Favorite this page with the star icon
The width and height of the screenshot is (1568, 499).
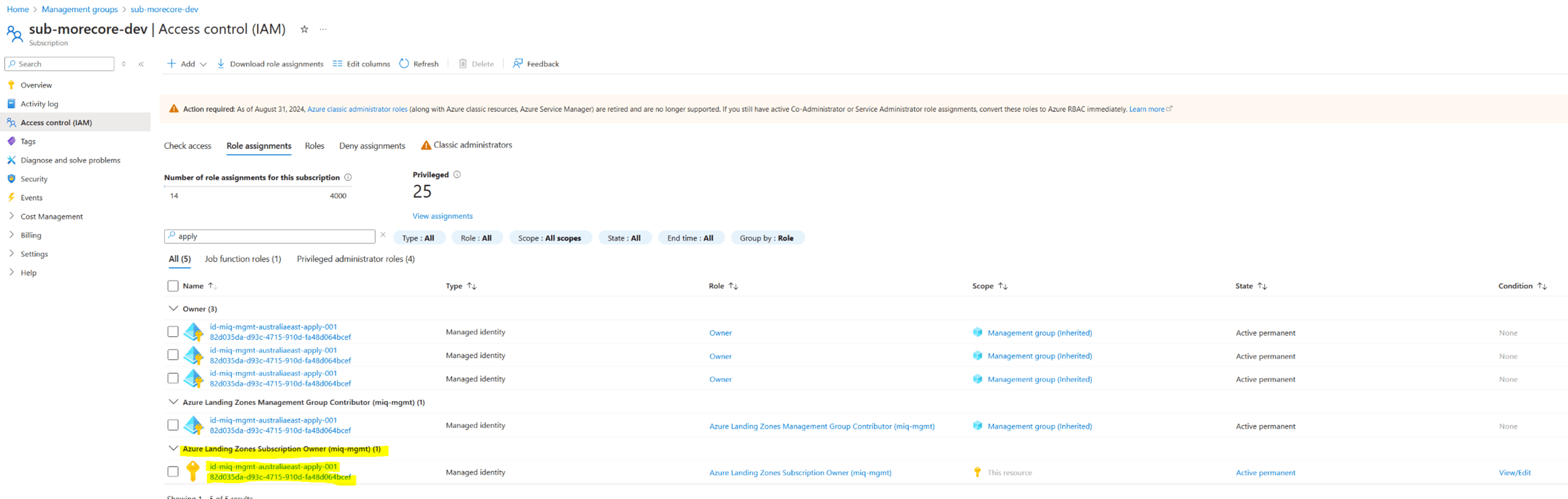(305, 29)
